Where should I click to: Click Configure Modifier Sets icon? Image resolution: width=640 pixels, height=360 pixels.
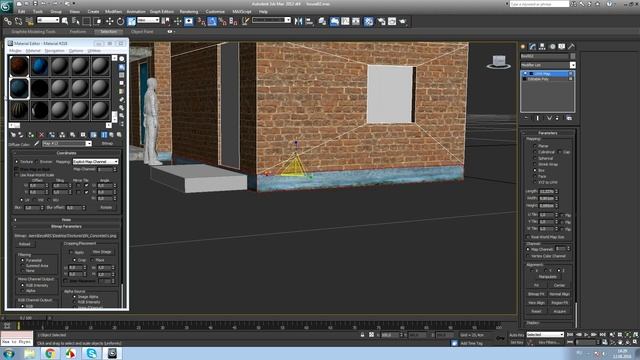pyautogui.click(x=569, y=118)
